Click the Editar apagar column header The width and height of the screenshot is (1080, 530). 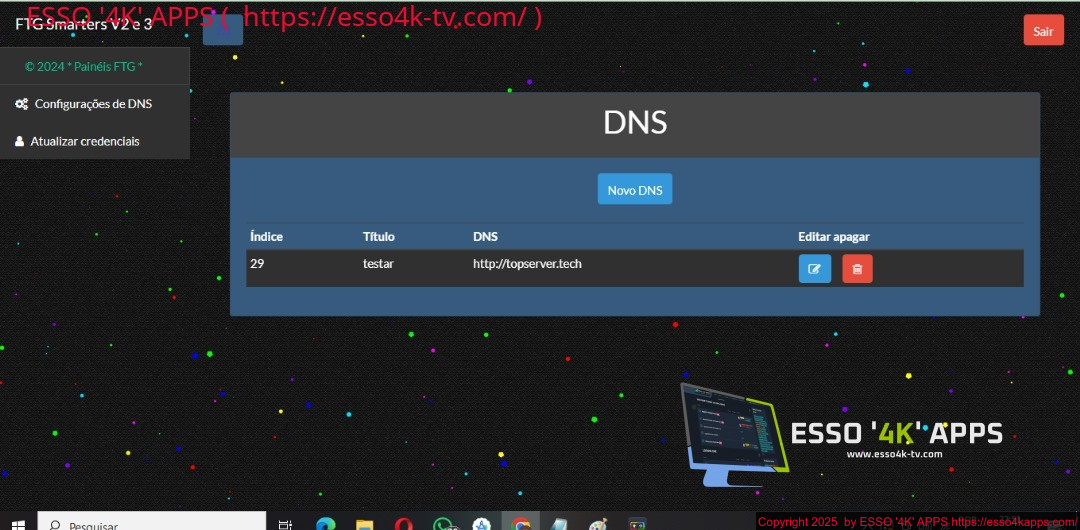coord(834,236)
